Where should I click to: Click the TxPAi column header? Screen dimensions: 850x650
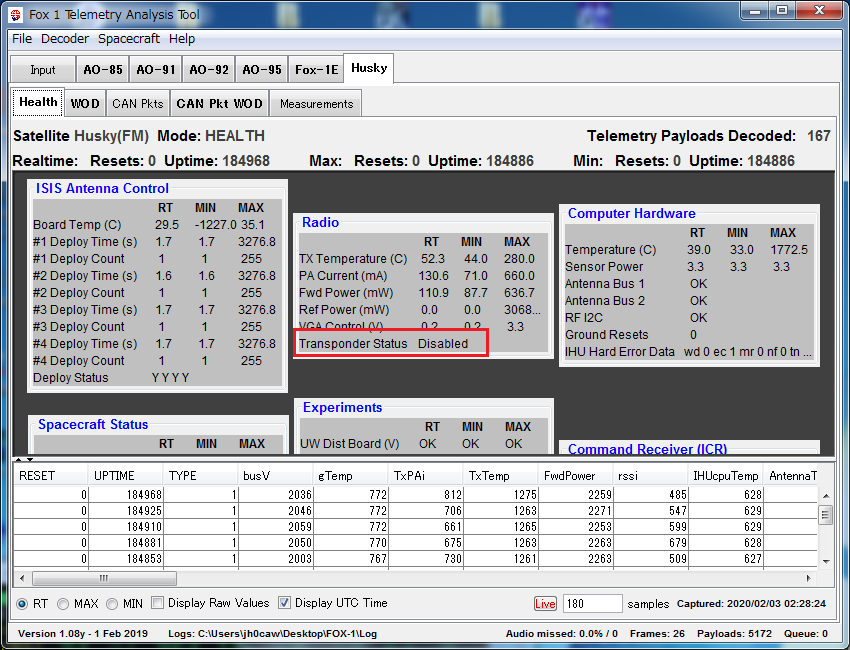[x=425, y=476]
